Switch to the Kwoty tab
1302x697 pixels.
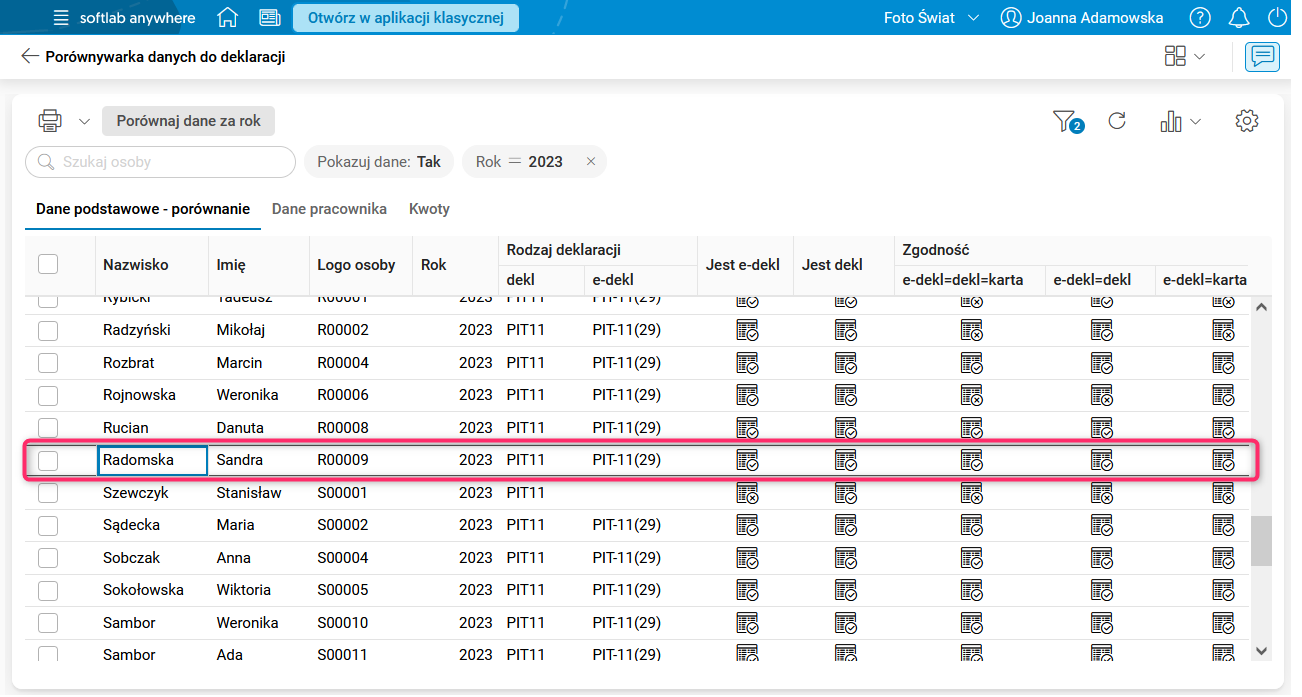(x=429, y=209)
